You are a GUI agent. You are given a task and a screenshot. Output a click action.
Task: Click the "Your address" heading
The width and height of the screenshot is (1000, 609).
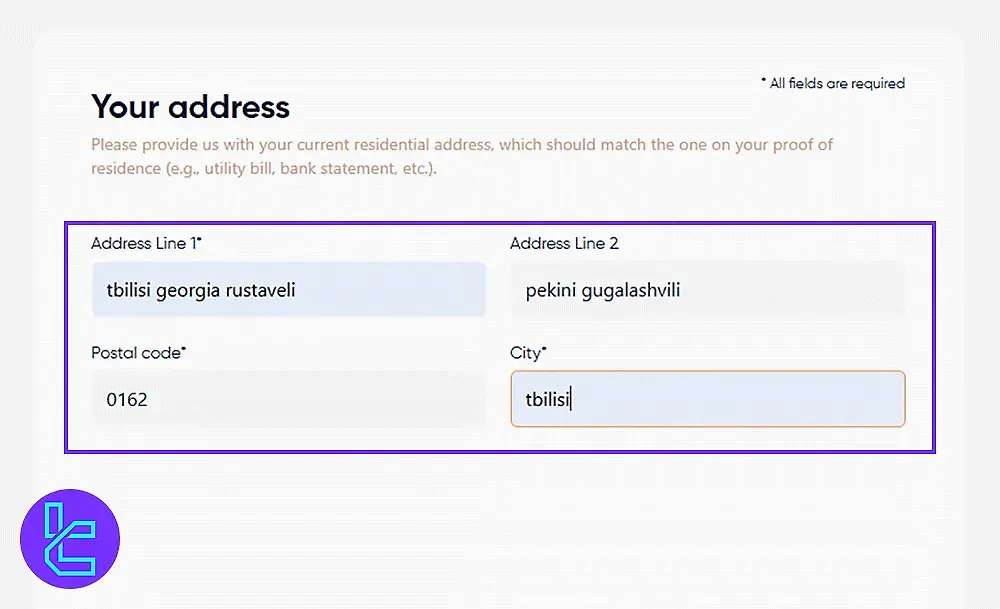[x=190, y=107]
